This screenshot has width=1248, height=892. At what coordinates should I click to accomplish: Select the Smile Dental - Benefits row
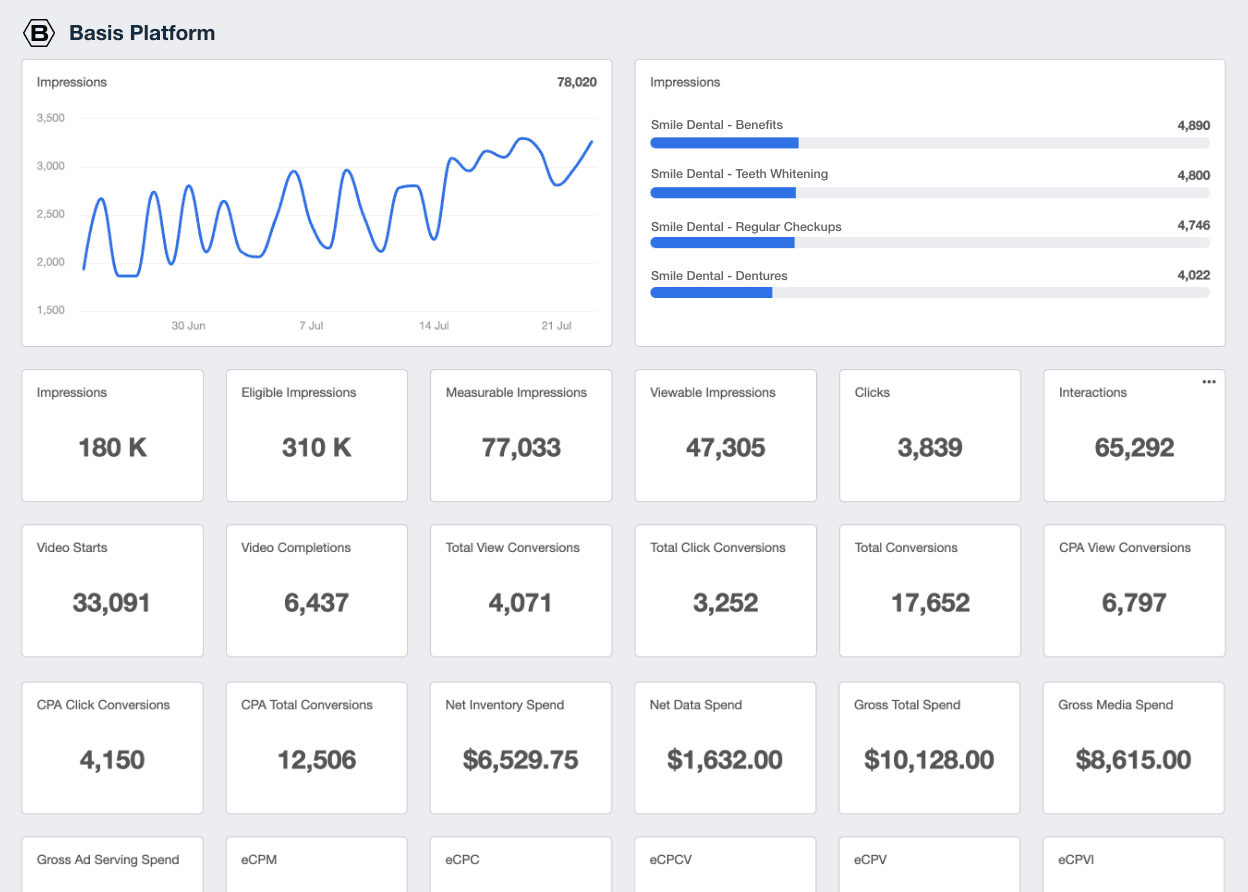(930, 133)
